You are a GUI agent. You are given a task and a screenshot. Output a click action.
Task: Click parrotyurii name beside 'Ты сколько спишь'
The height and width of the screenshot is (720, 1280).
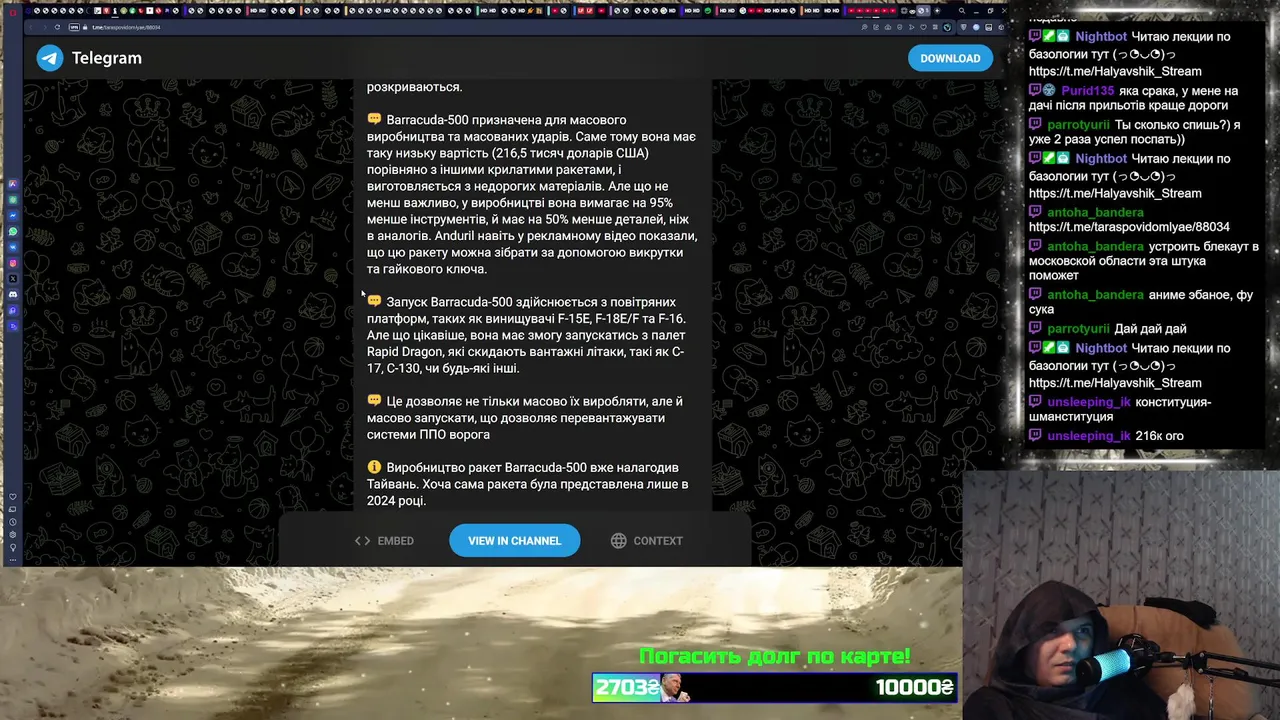(1078, 125)
